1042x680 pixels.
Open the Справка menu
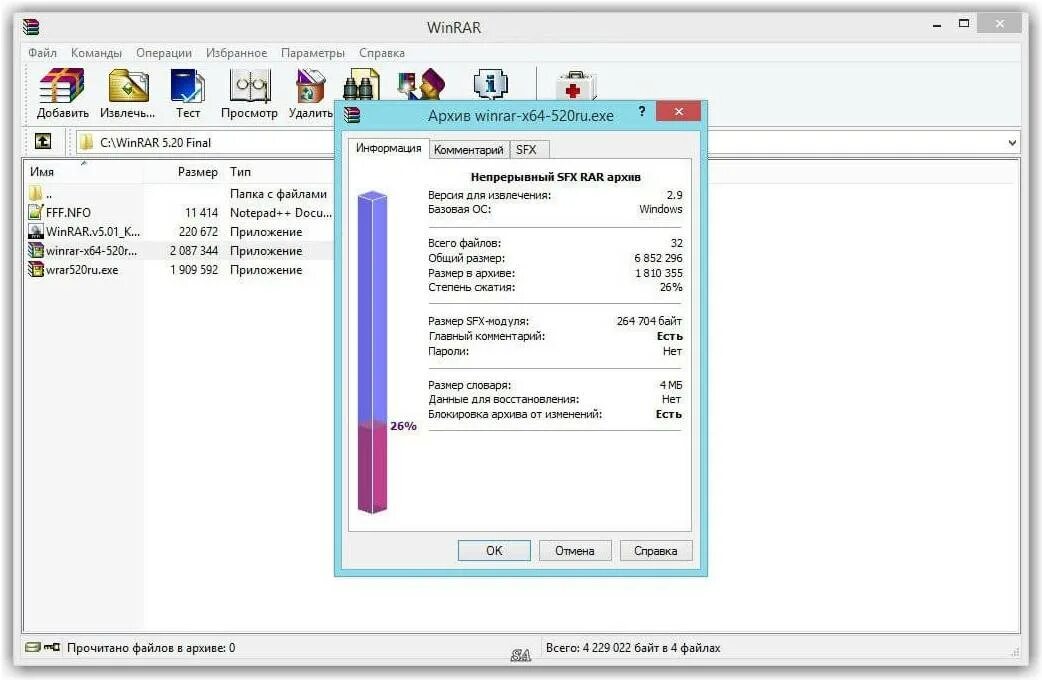coord(381,53)
